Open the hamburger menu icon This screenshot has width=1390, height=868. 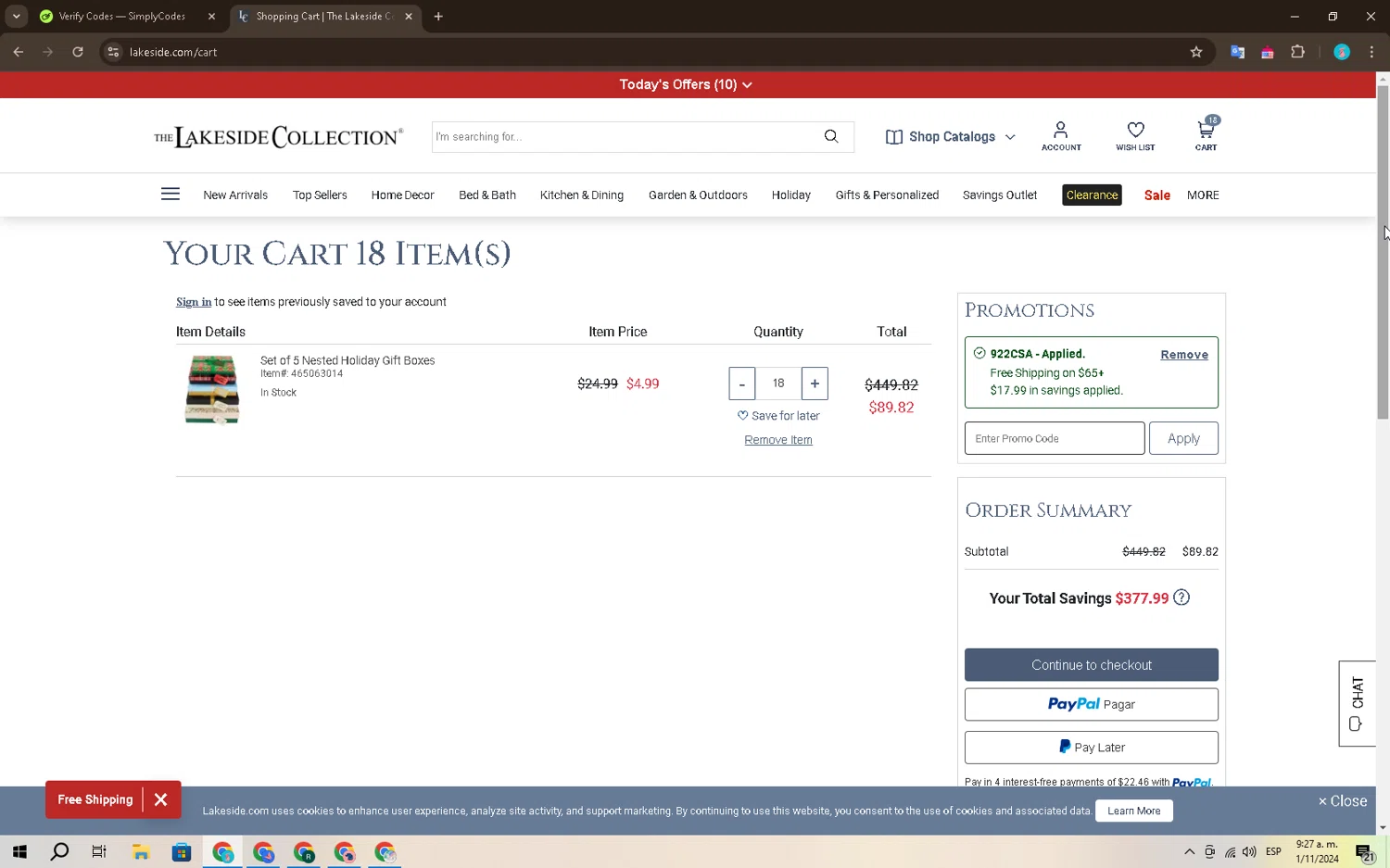tap(171, 195)
